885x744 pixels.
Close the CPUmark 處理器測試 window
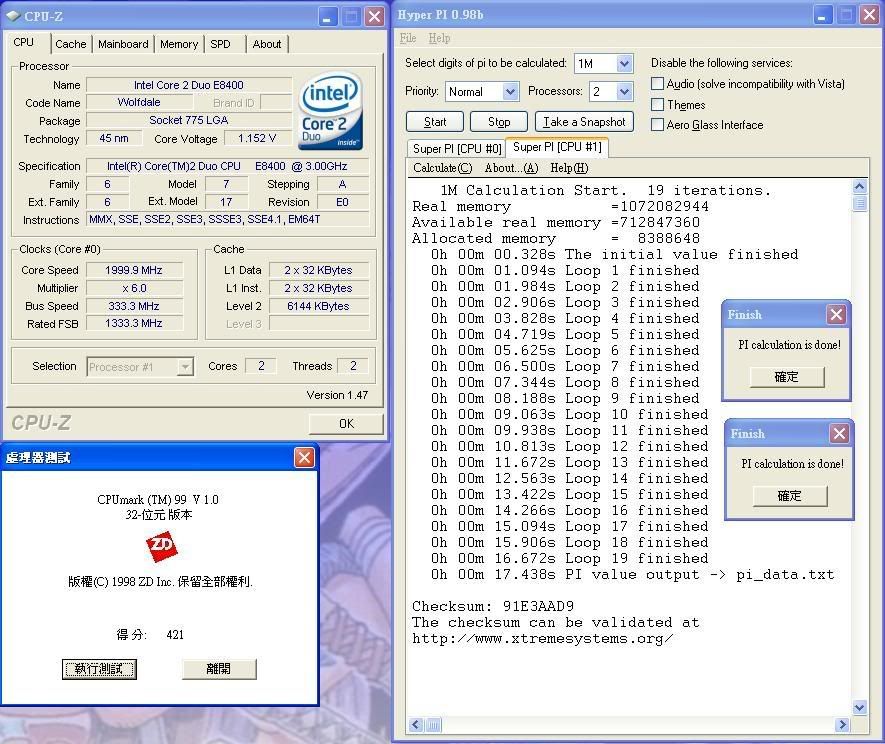(304, 457)
